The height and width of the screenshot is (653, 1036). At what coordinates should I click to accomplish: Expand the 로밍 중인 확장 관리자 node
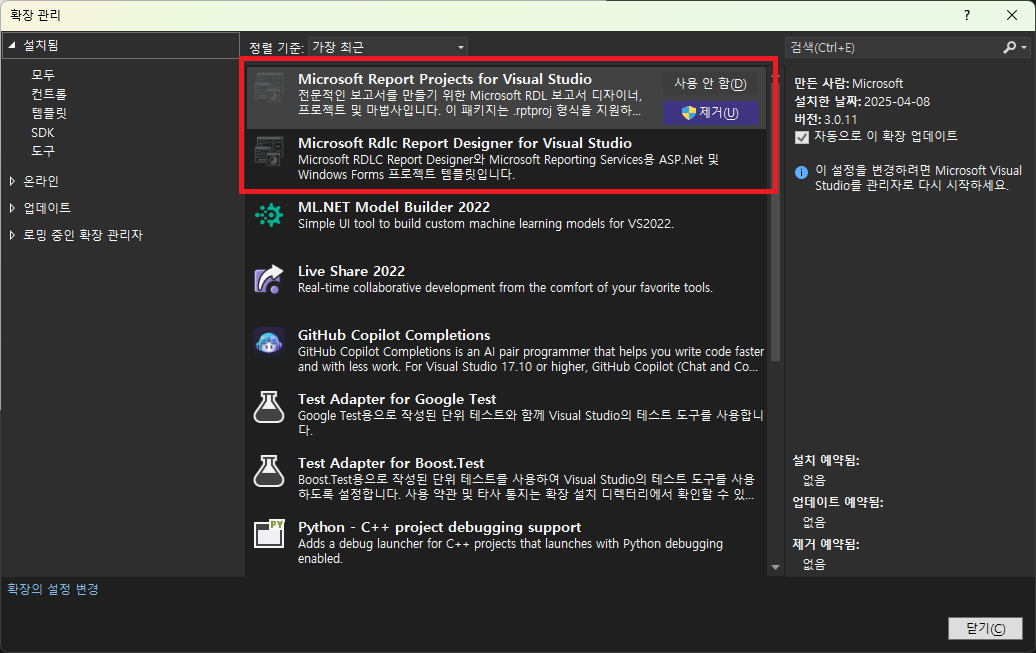[12, 235]
